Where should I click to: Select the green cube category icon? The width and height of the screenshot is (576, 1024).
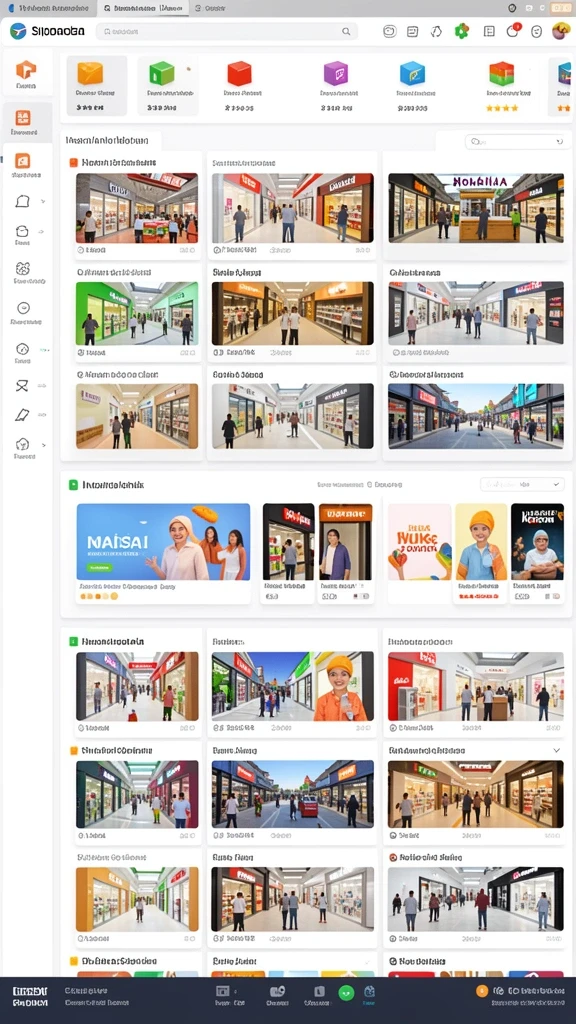pos(162,73)
